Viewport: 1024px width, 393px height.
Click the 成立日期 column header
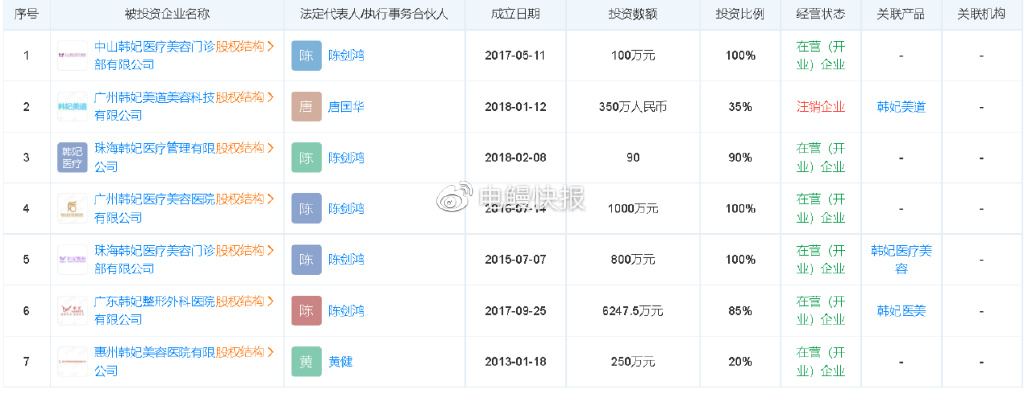[515, 14]
